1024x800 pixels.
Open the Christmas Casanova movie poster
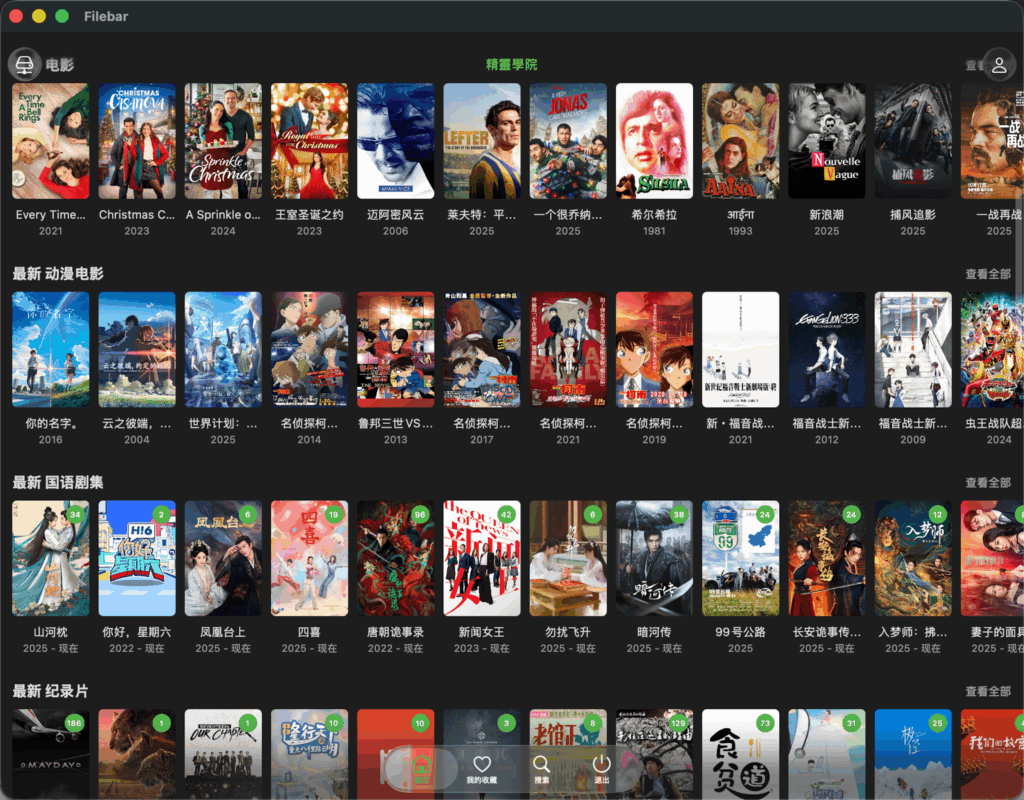[x=137, y=141]
